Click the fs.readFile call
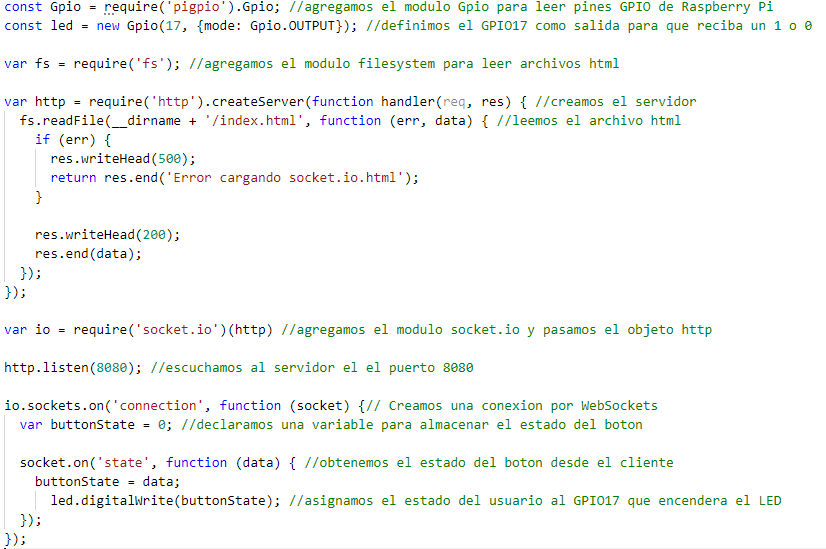 coord(54,120)
